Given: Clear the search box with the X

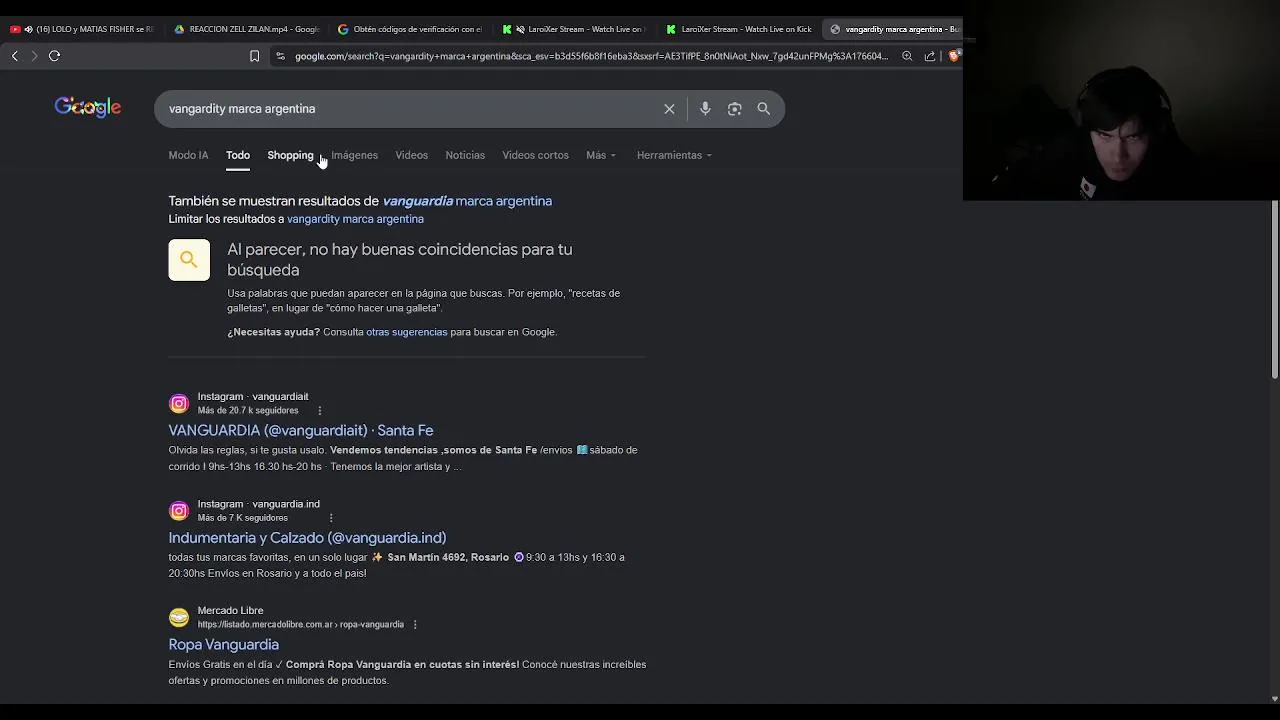Looking at the screenshot, I should pyautogui.click(x=669, y=109).
